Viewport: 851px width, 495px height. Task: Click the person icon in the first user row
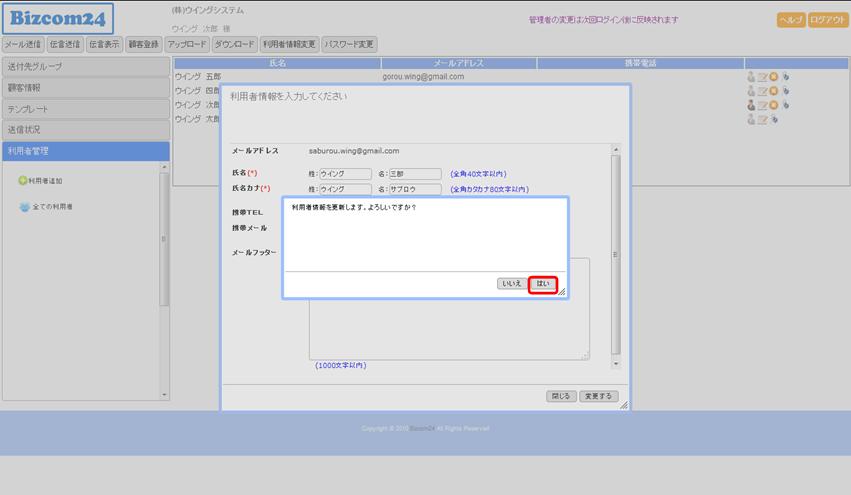(750, 77)
